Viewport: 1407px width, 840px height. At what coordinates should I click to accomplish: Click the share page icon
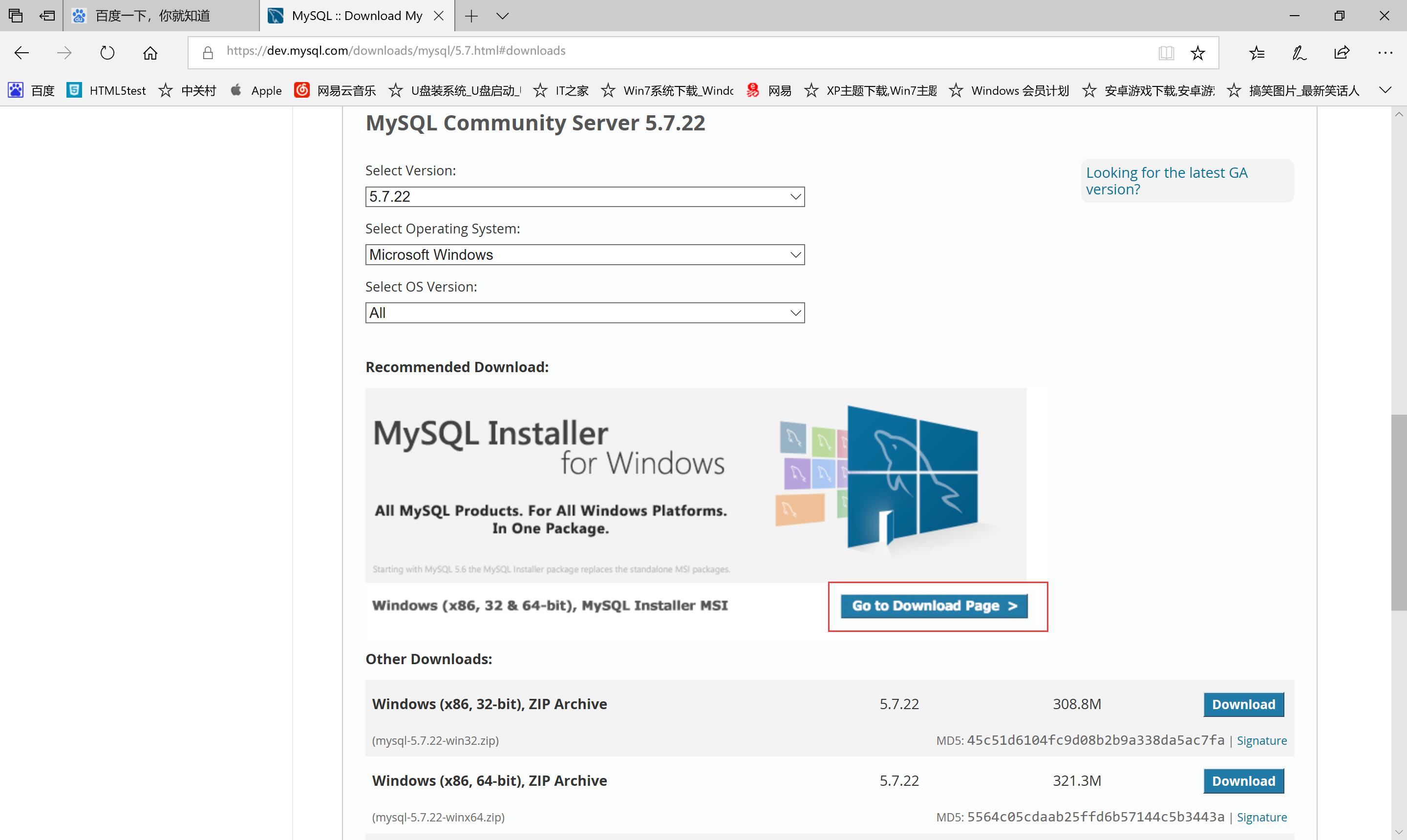coord(1342,53)
